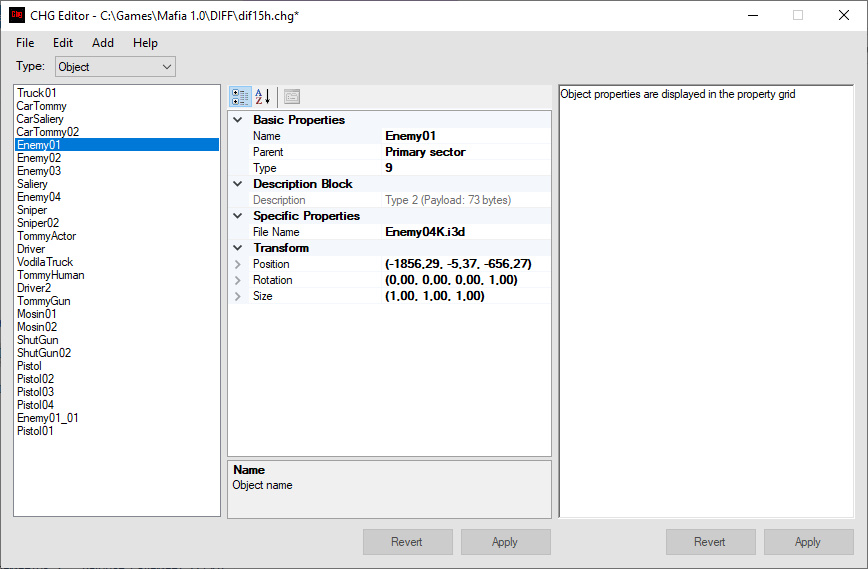Viewport: 868px width, 569px height.
Task: Expand the Rotation property row
Action: coord(238,280)
